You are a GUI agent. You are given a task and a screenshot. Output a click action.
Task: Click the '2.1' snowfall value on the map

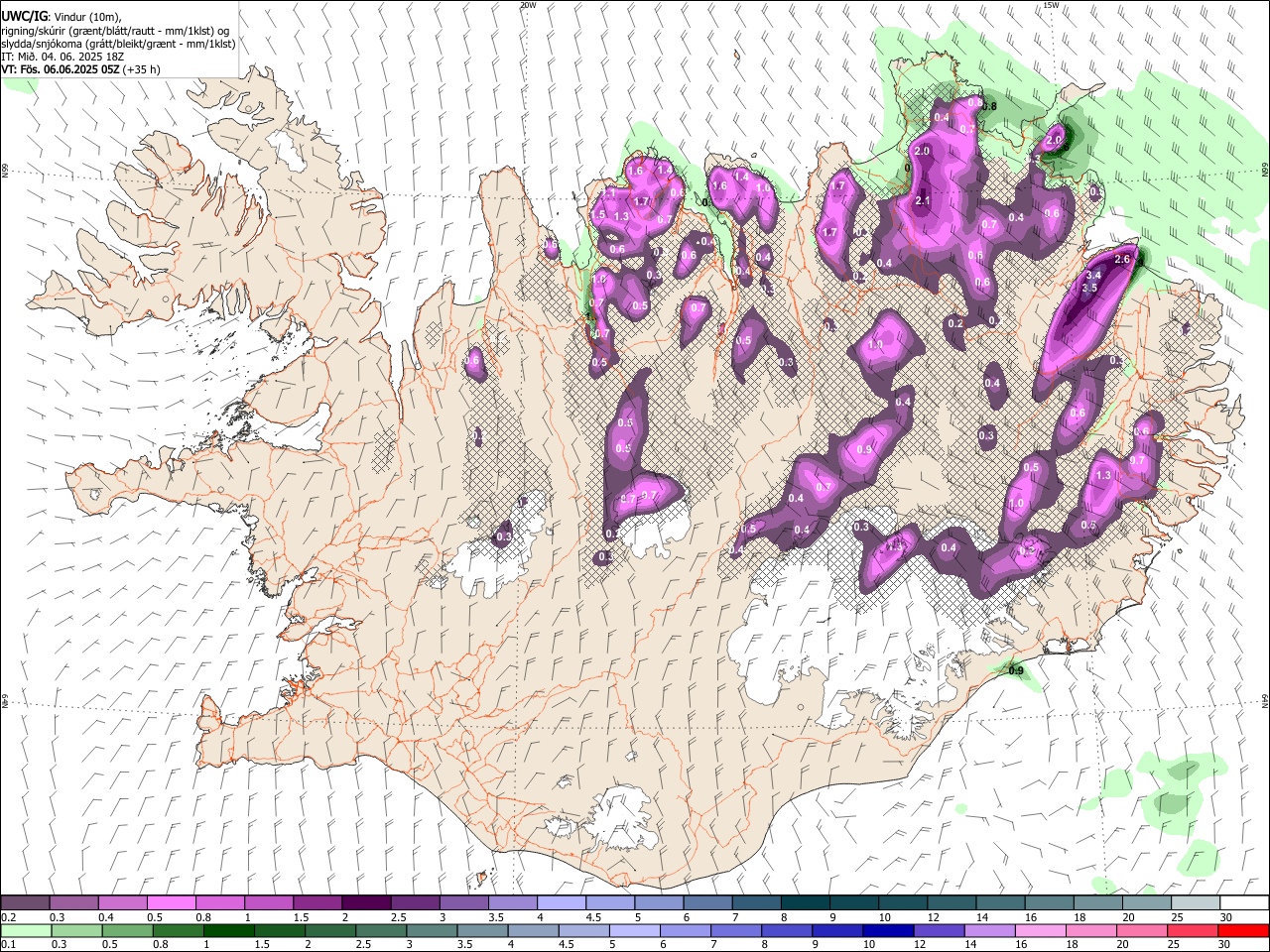coord(922,201)
